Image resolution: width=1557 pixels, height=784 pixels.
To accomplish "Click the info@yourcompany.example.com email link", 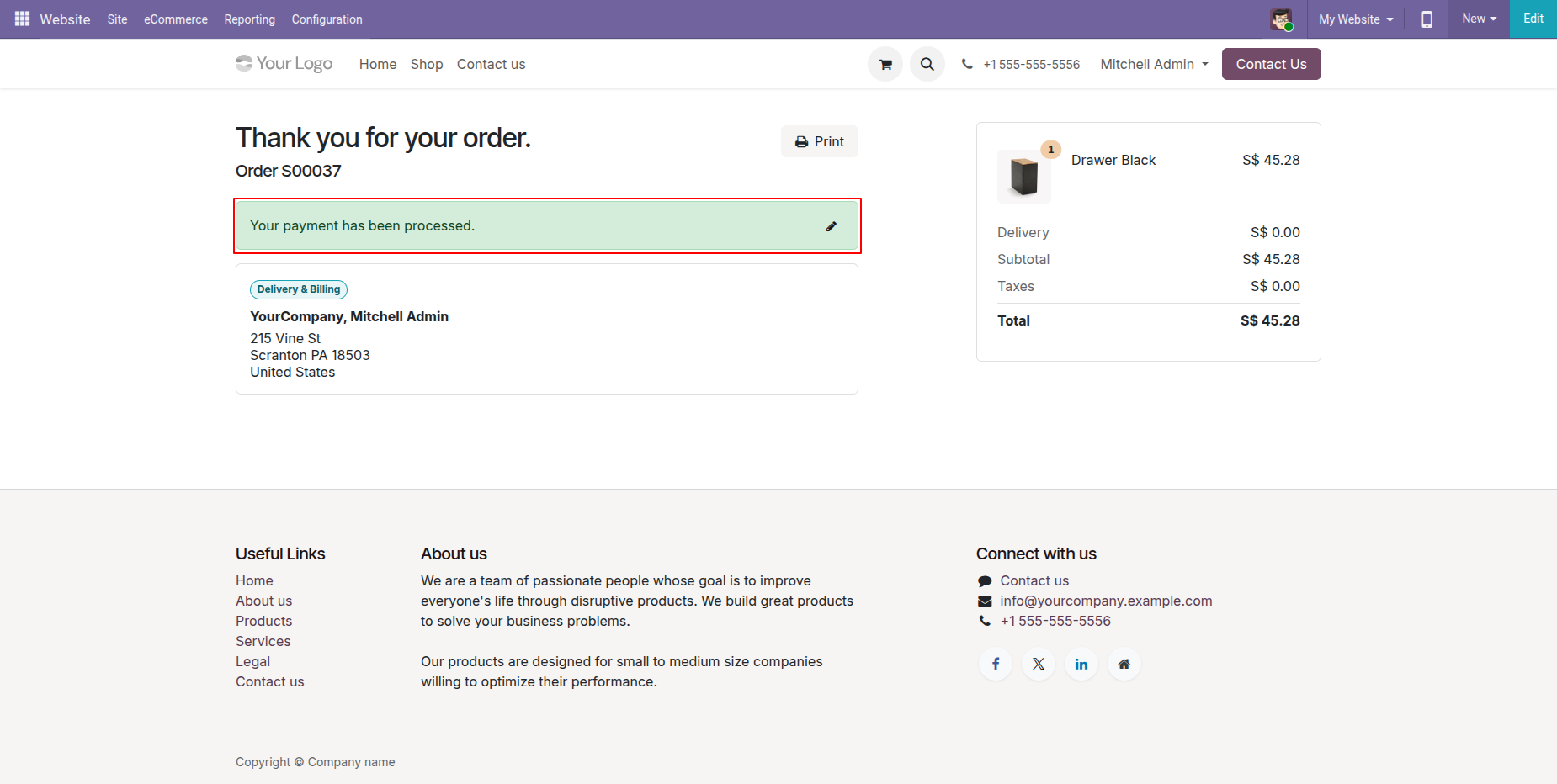I will 1106,601.
